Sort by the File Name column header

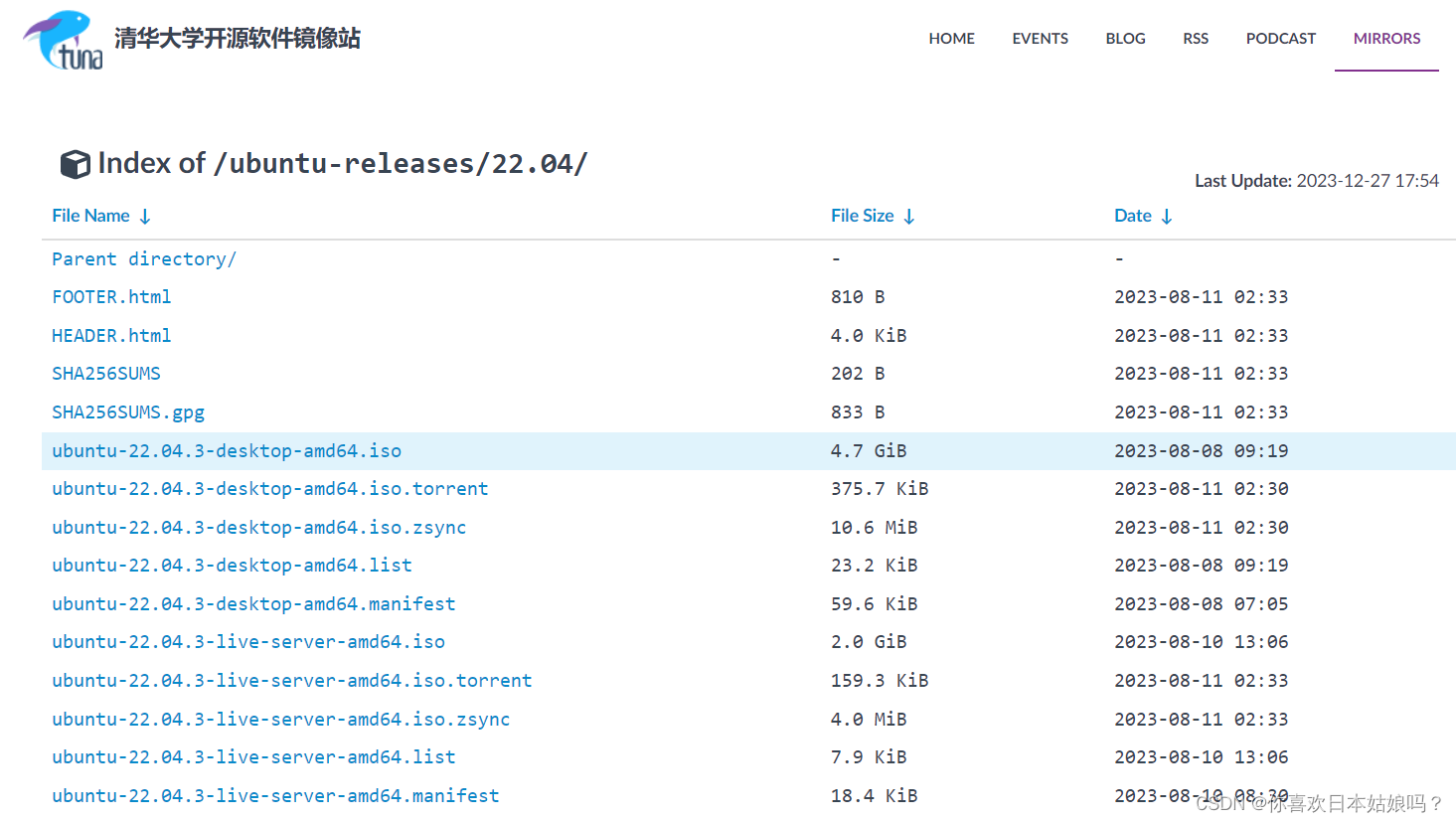[x=90, y=216]
